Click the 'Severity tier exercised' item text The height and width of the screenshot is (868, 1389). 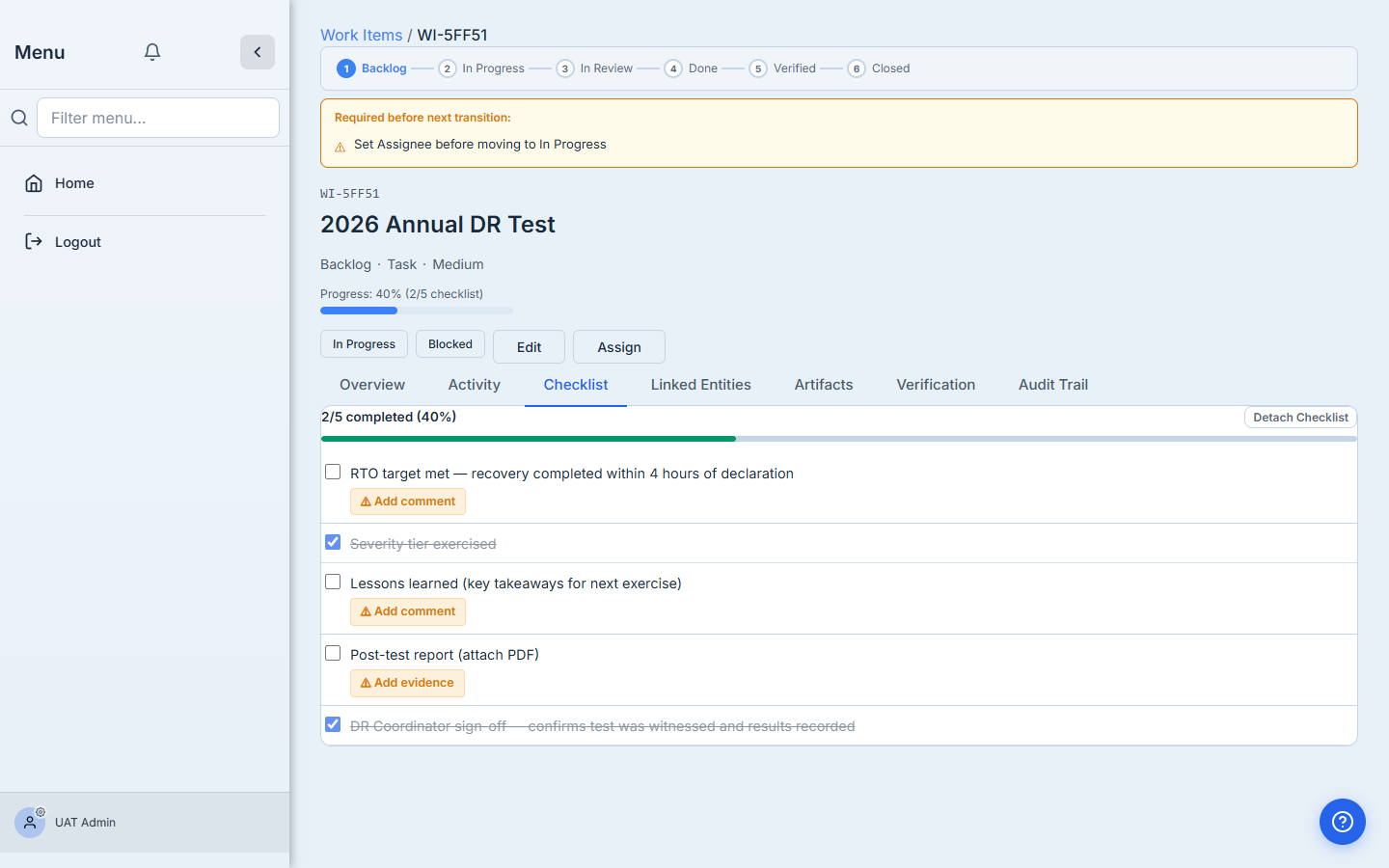coord(423,544)
